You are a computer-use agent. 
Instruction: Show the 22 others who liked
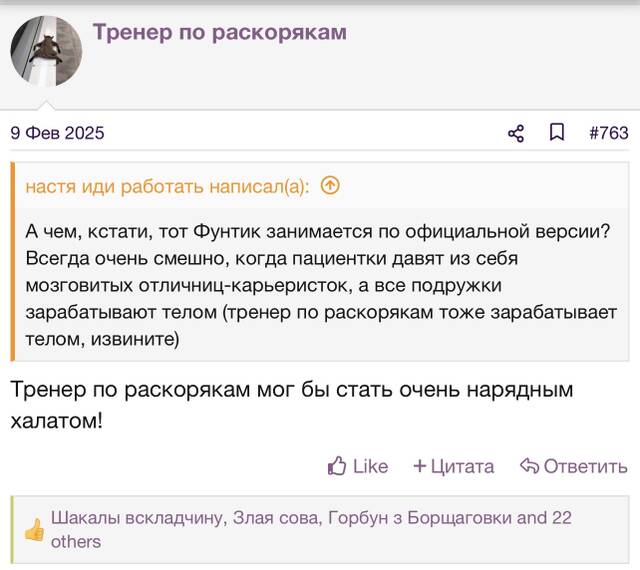pos(311,530)
